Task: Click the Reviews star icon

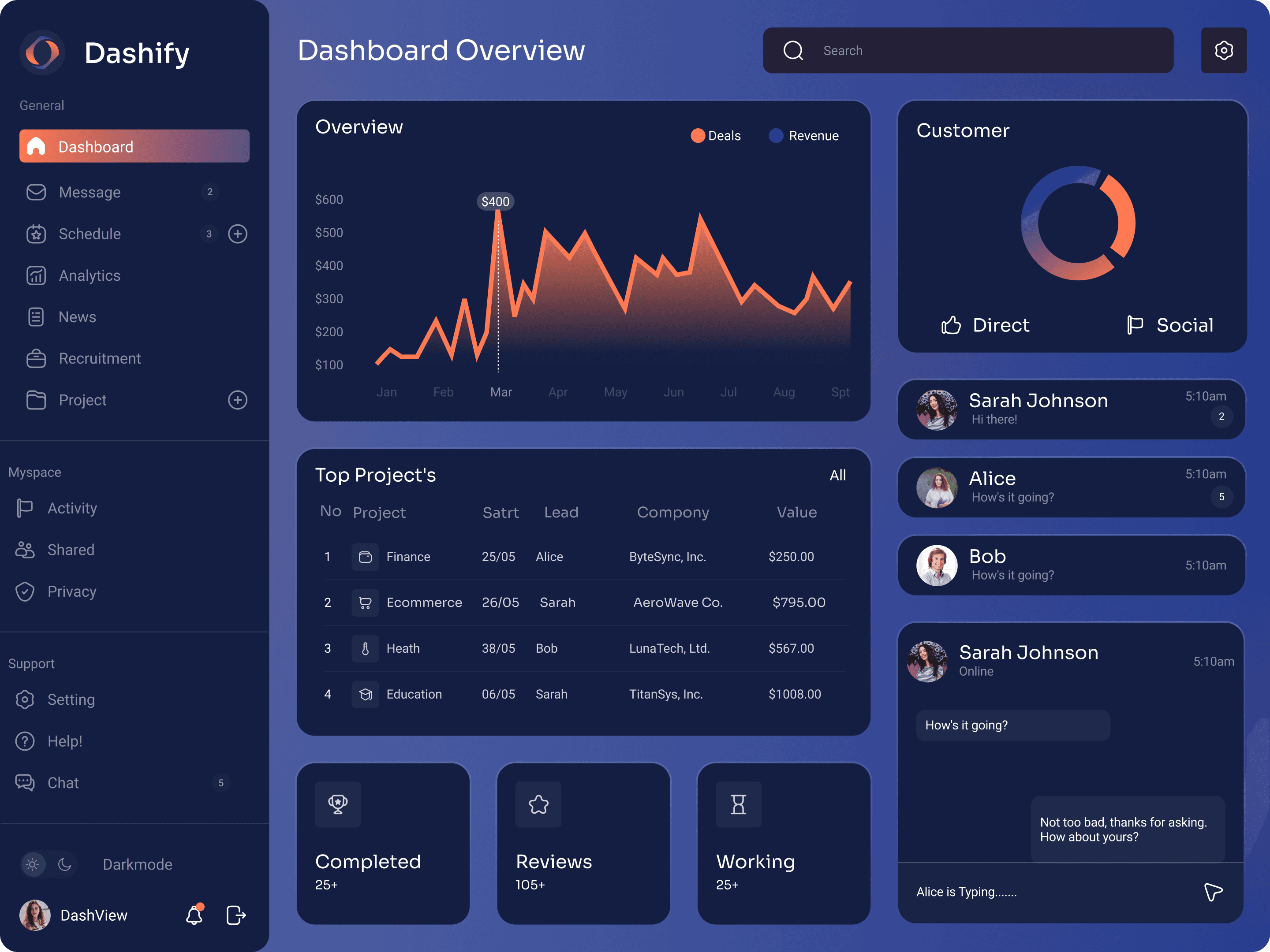Action: pyautogui.click(x=538, y=804)
